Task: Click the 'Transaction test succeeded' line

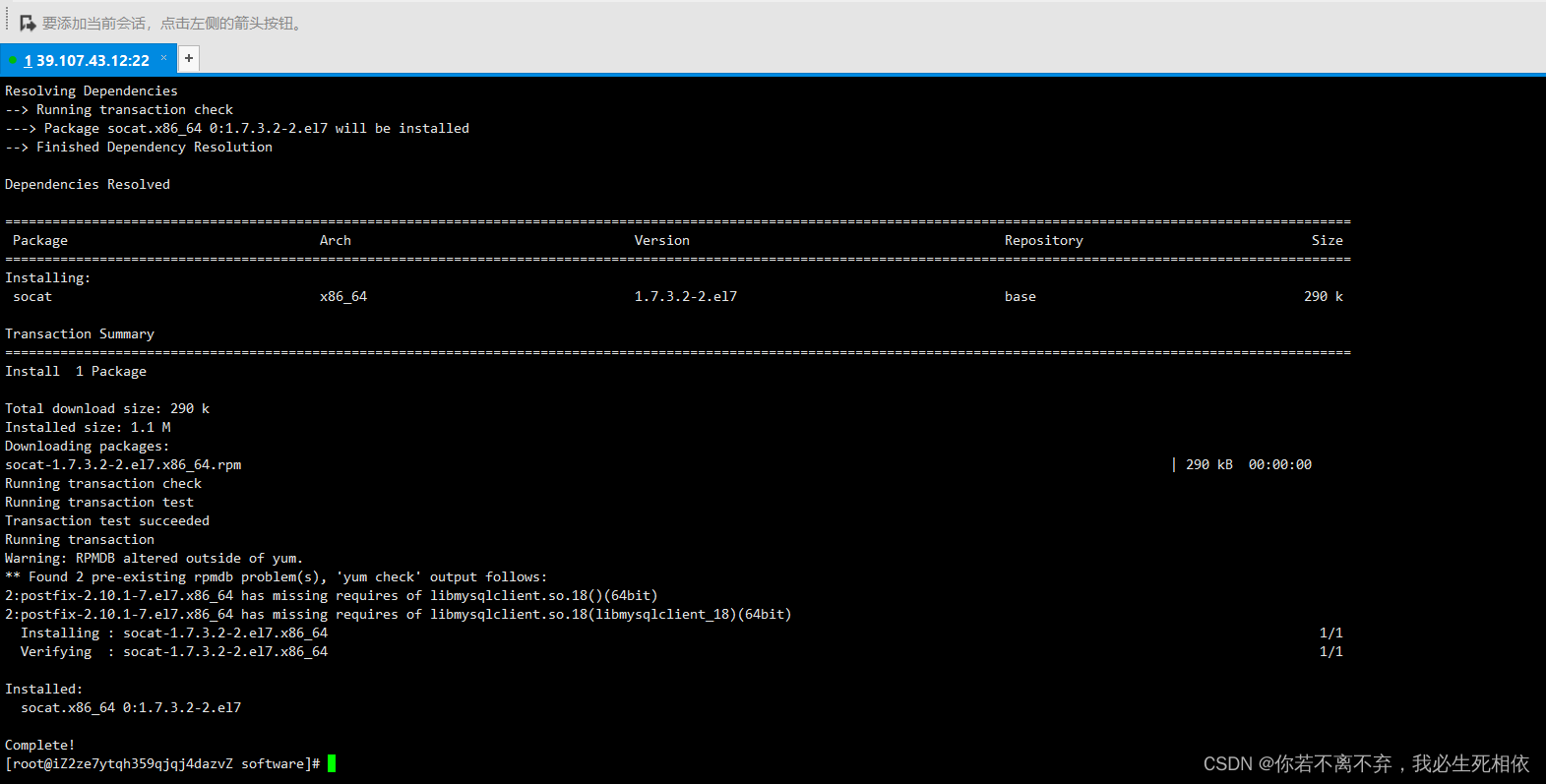Action: click(107, 520)
